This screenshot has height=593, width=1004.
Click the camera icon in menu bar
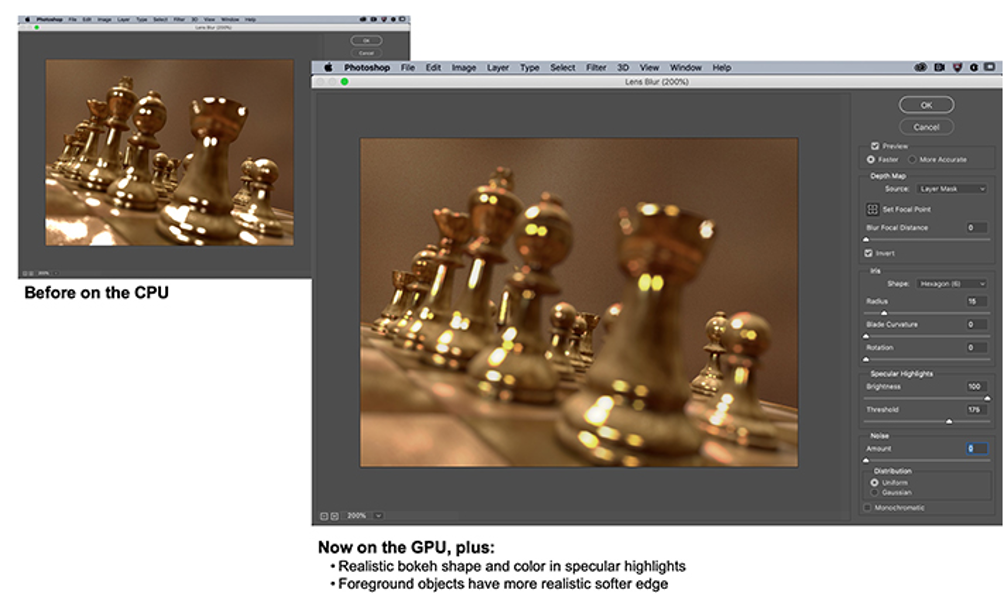click(x=939, y=68)
